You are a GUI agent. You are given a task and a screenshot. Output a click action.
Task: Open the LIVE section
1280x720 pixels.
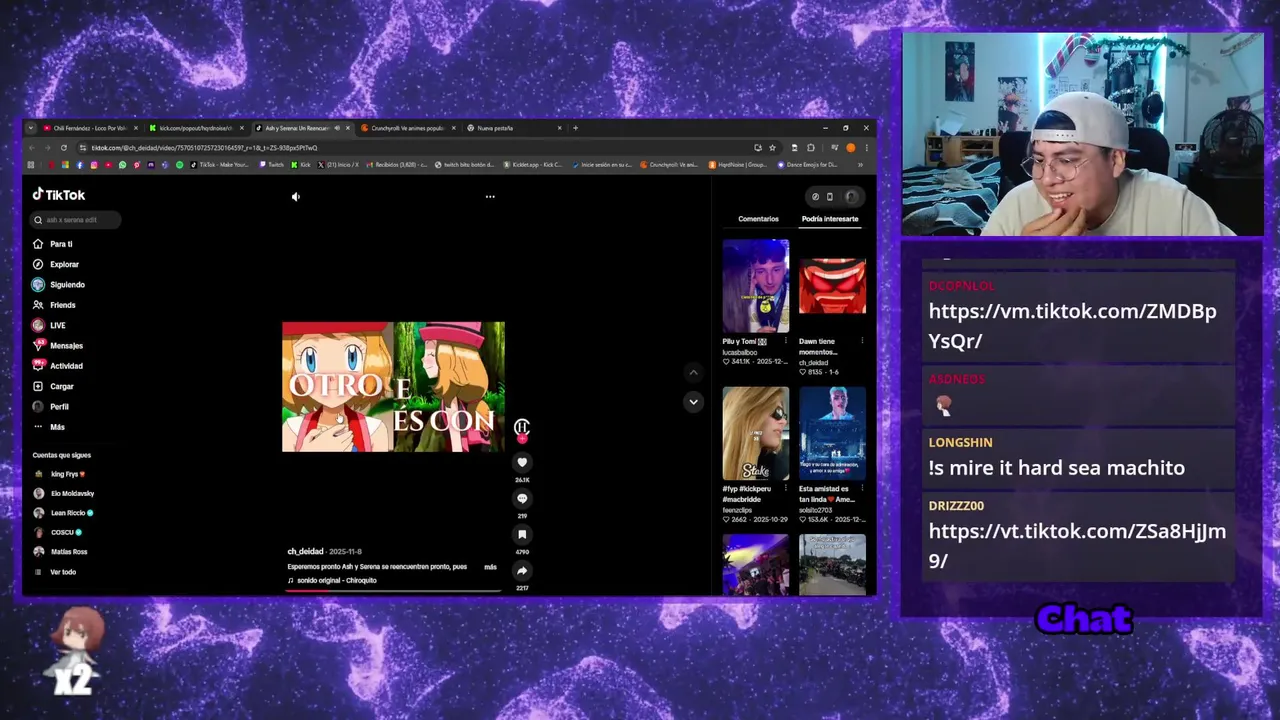49,325
